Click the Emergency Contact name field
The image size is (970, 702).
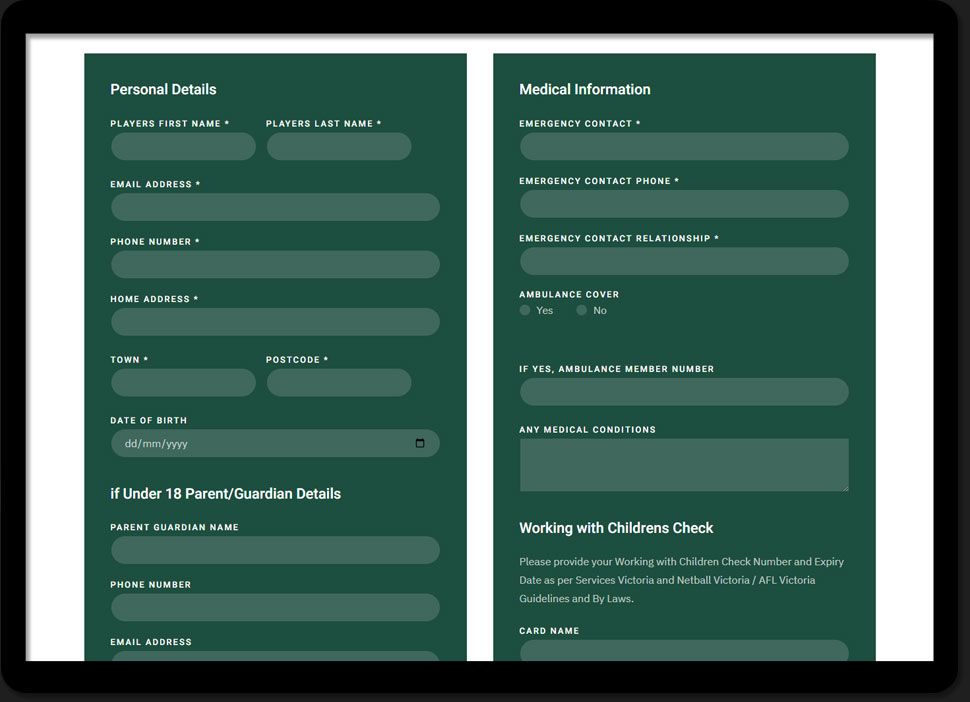pyautogui.click(x=684, y=147)
